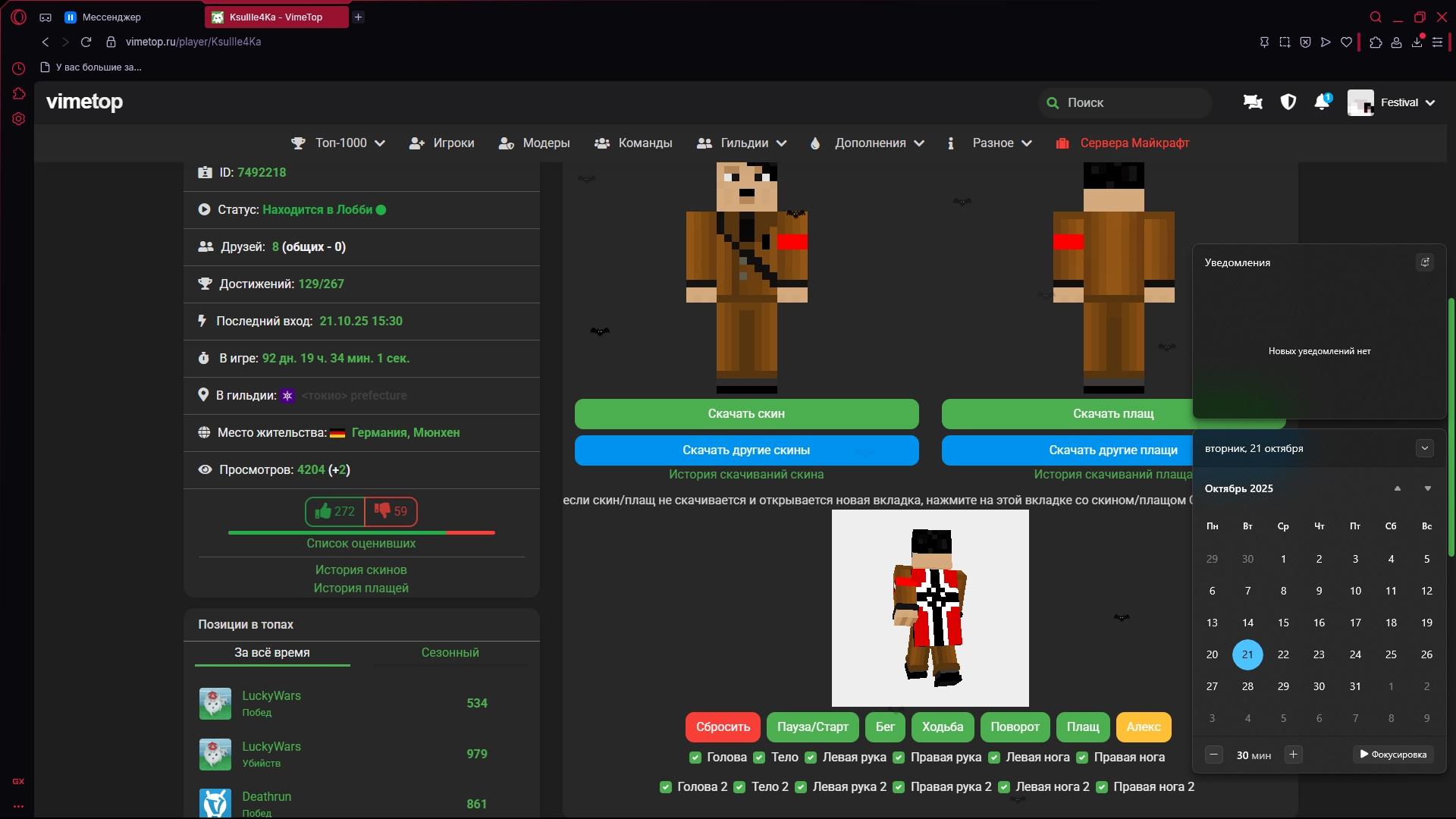Increase focus timer with plus button
The image size is (1456, 819).
[x=1294, y=755]
